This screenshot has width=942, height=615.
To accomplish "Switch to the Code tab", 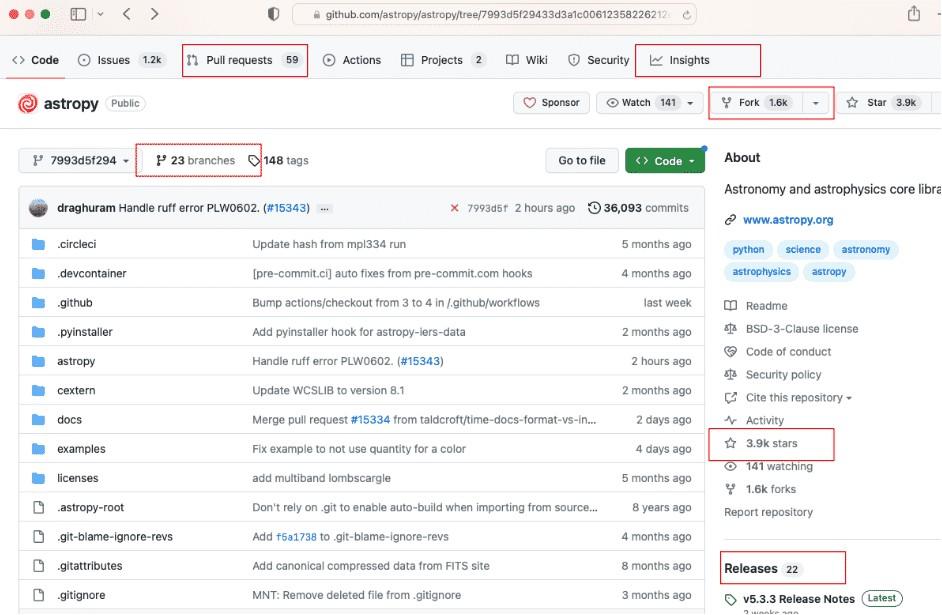I will pyautogui.click(x=36, y=60).
